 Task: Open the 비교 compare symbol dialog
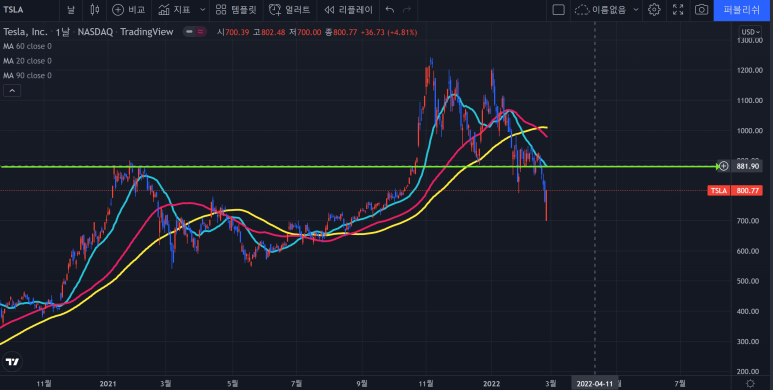(x=128, y=10)
